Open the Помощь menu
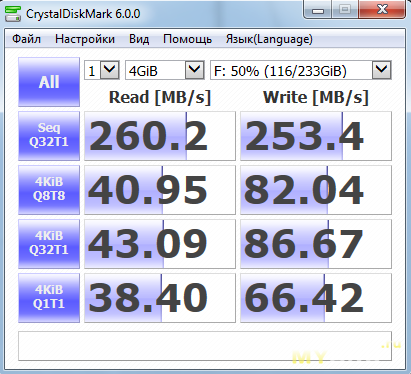 coord(187,39)
